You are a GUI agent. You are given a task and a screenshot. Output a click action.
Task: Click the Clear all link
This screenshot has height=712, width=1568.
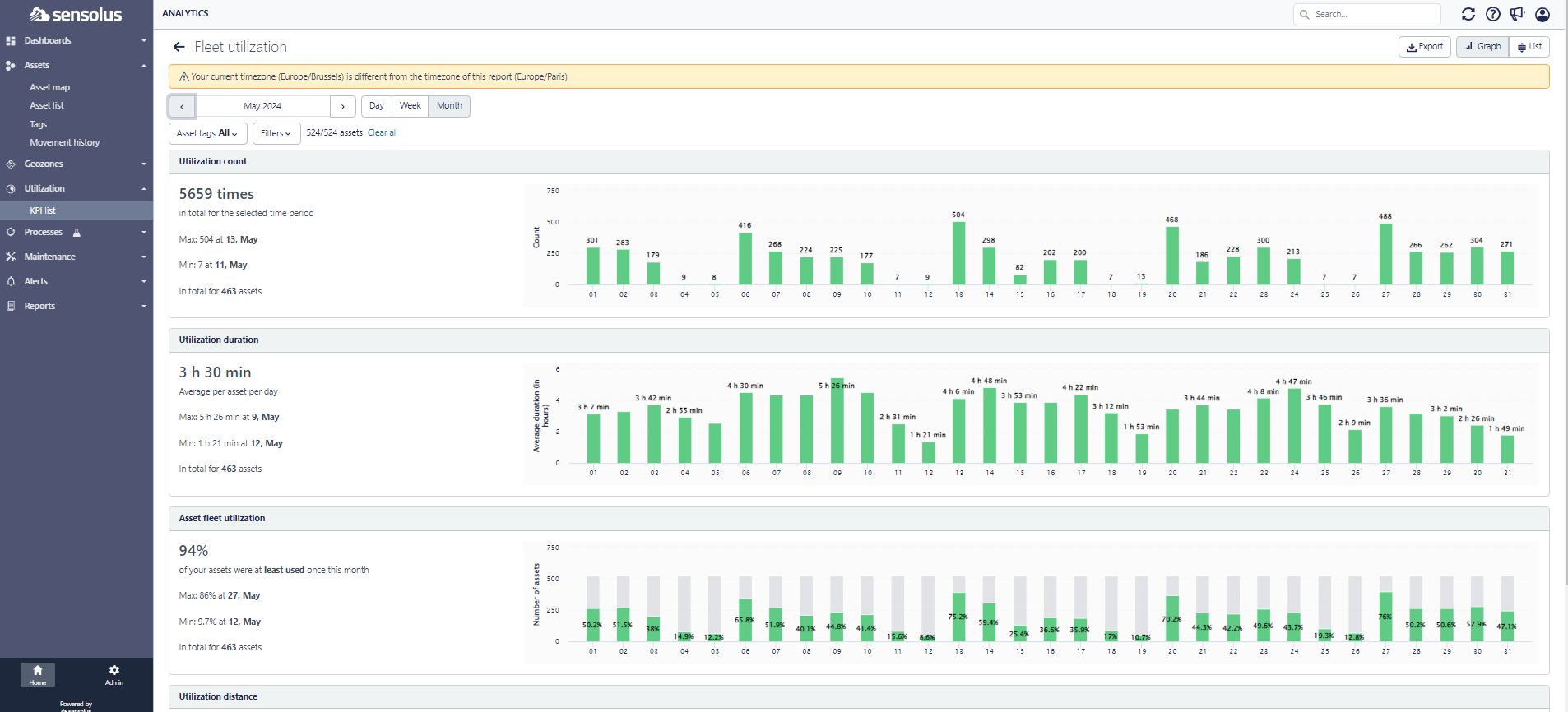383,132
